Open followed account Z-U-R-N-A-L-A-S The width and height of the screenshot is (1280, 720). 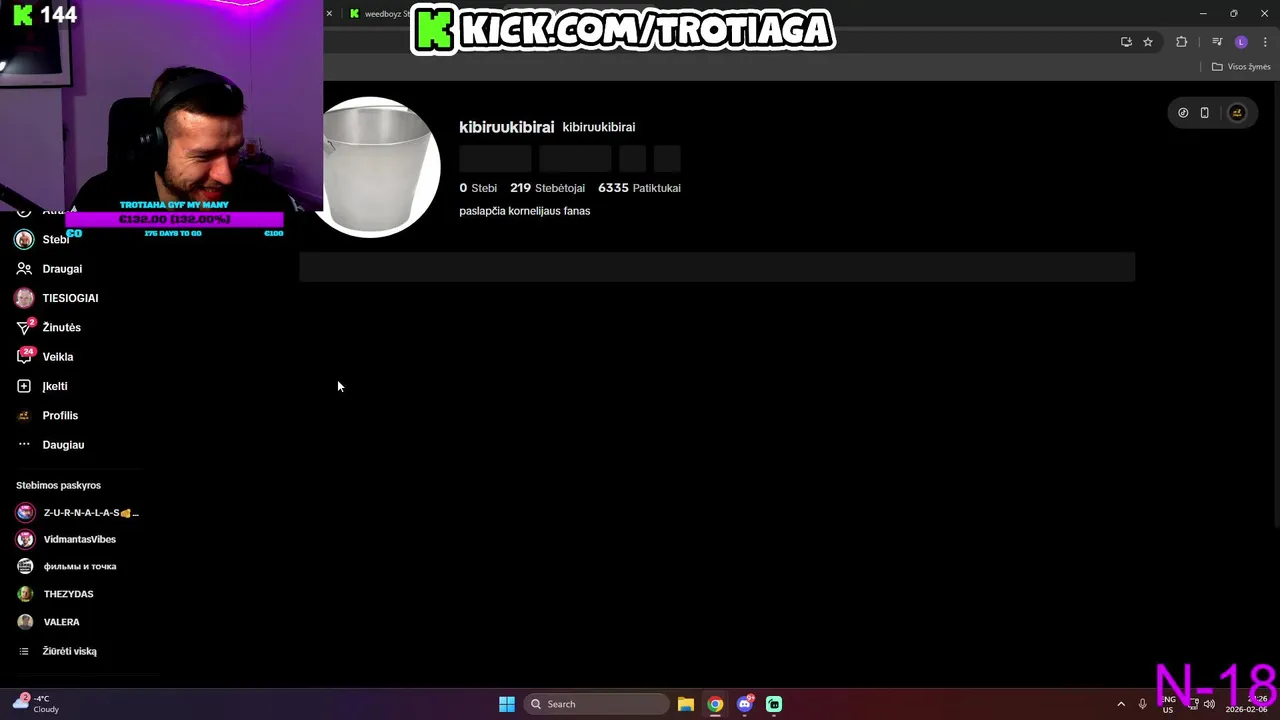pyautogui.click(x=78, y=512)
